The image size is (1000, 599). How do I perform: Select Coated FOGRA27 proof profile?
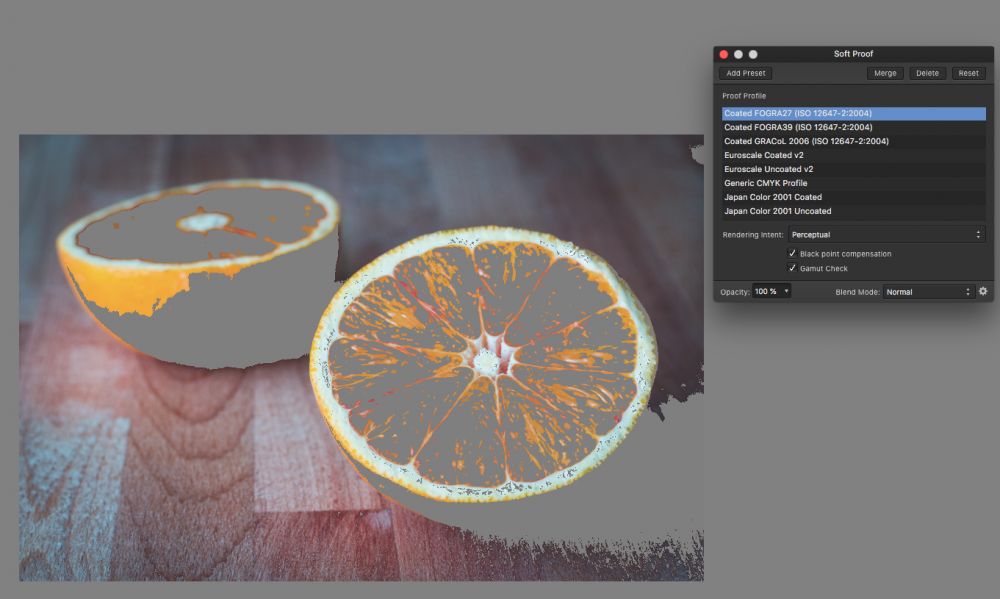coord(853,114)
